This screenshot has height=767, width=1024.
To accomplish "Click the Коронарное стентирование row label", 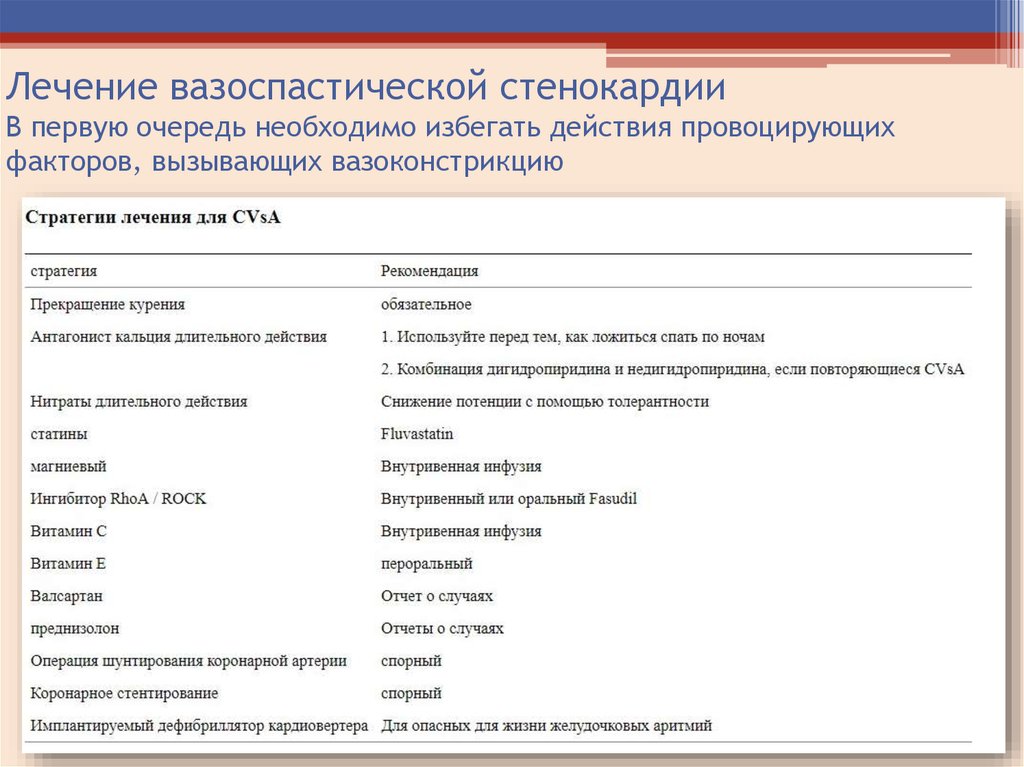I will 125,693.
